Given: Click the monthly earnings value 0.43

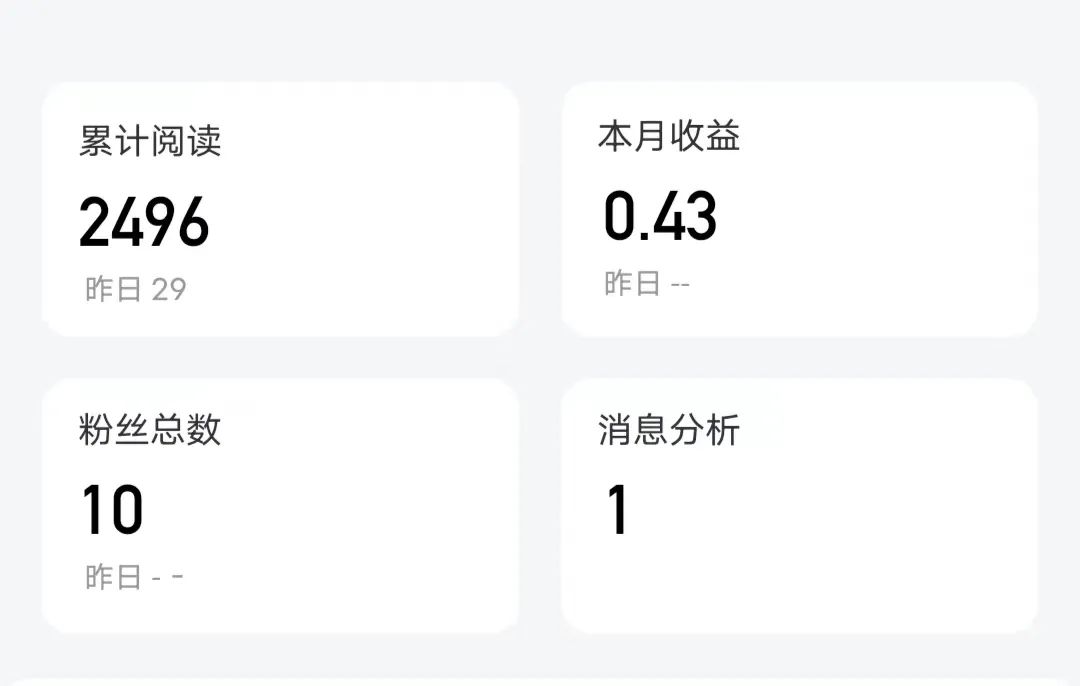Looking at the screenshot, I should tap(658, 218).
